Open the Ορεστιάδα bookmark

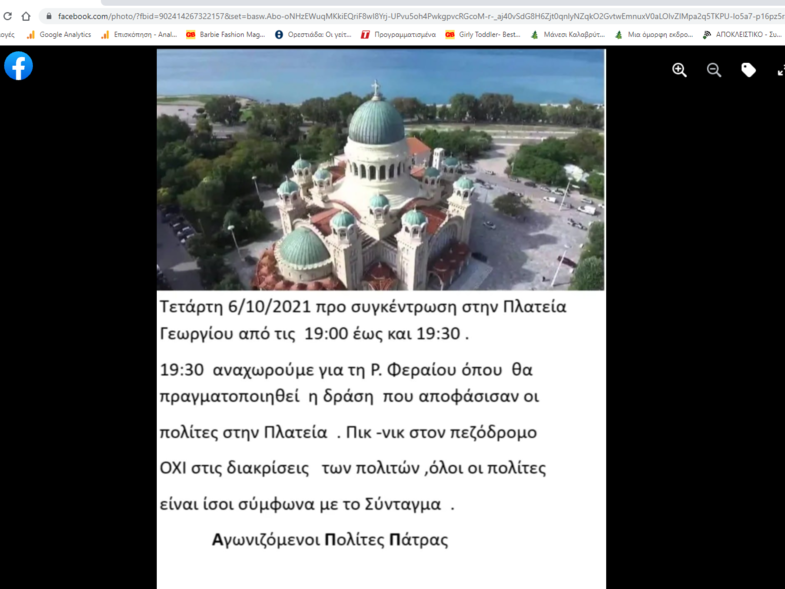click(x=312, y=35)
